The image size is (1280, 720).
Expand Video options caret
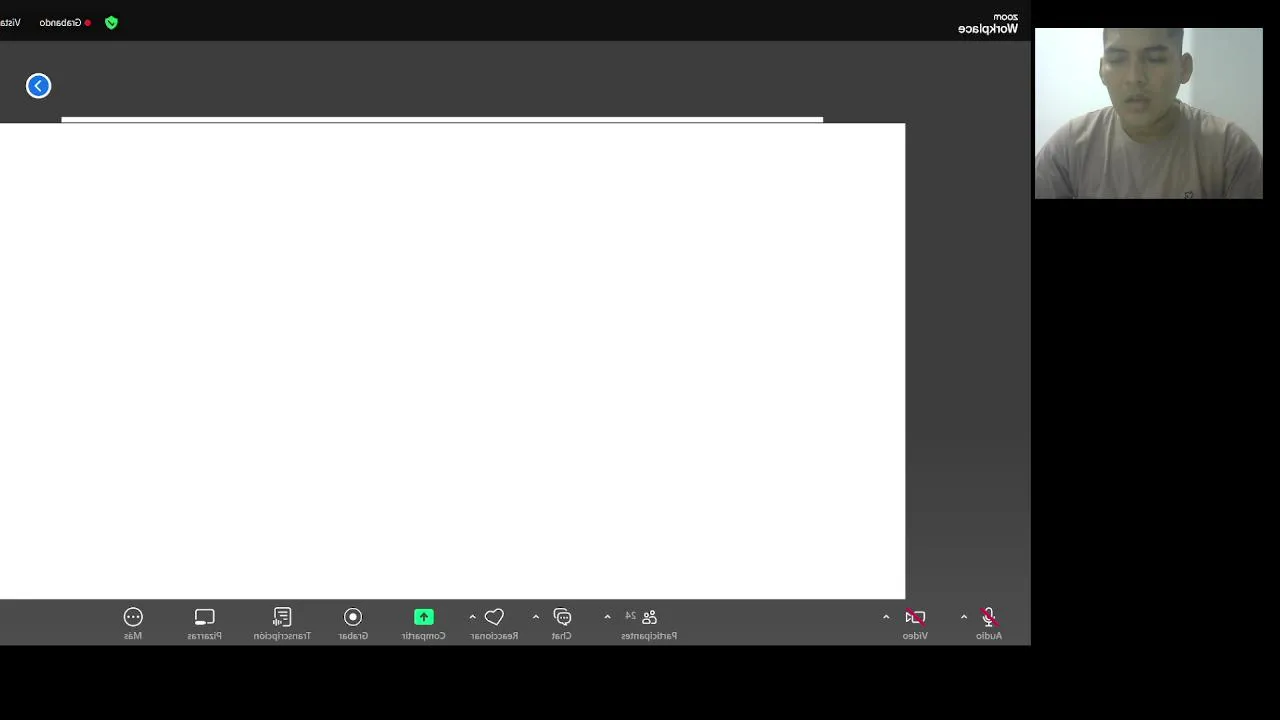tap(886, 617)
